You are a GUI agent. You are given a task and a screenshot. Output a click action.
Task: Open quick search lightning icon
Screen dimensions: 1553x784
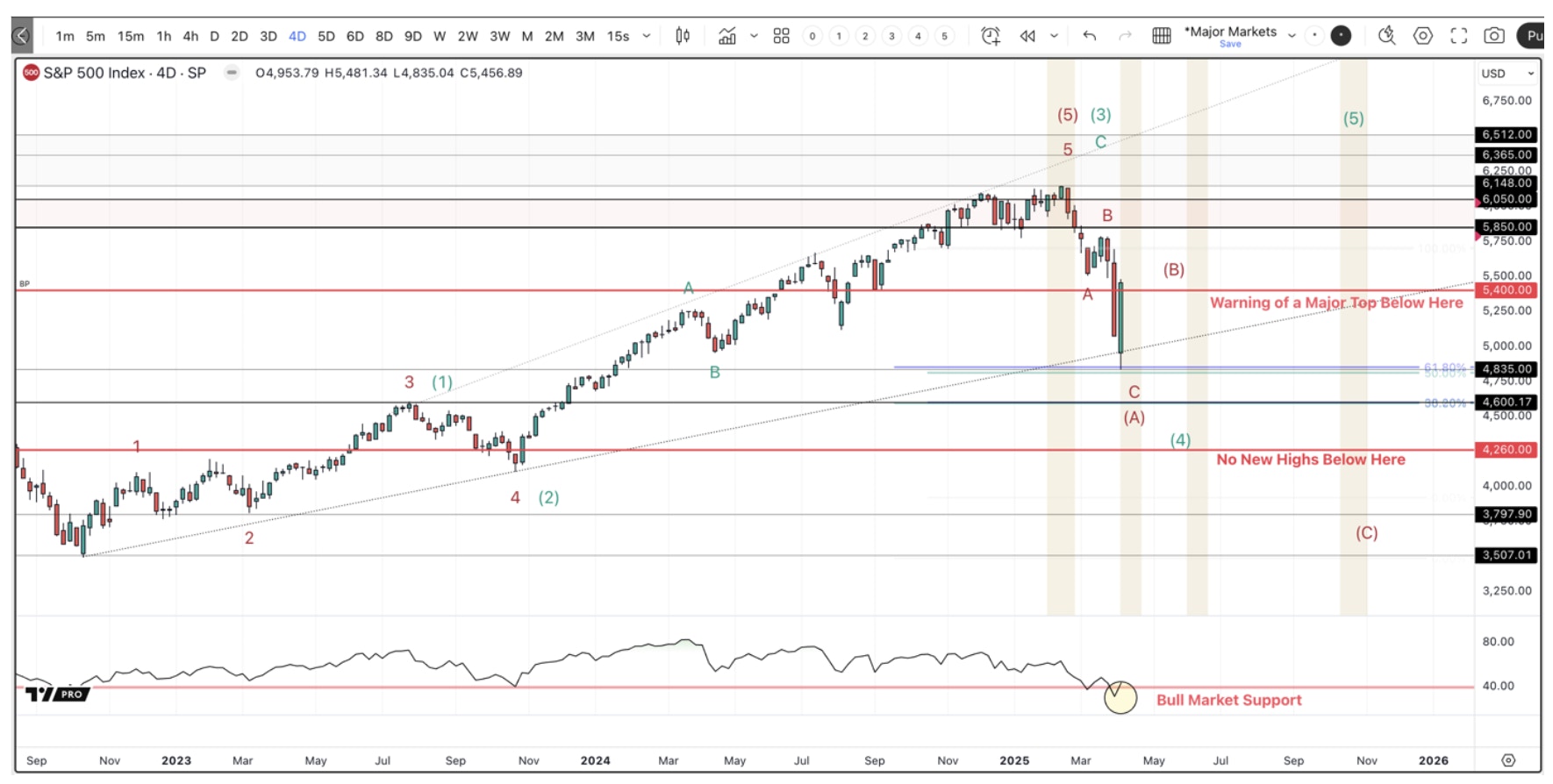(x=1386, y=36)
